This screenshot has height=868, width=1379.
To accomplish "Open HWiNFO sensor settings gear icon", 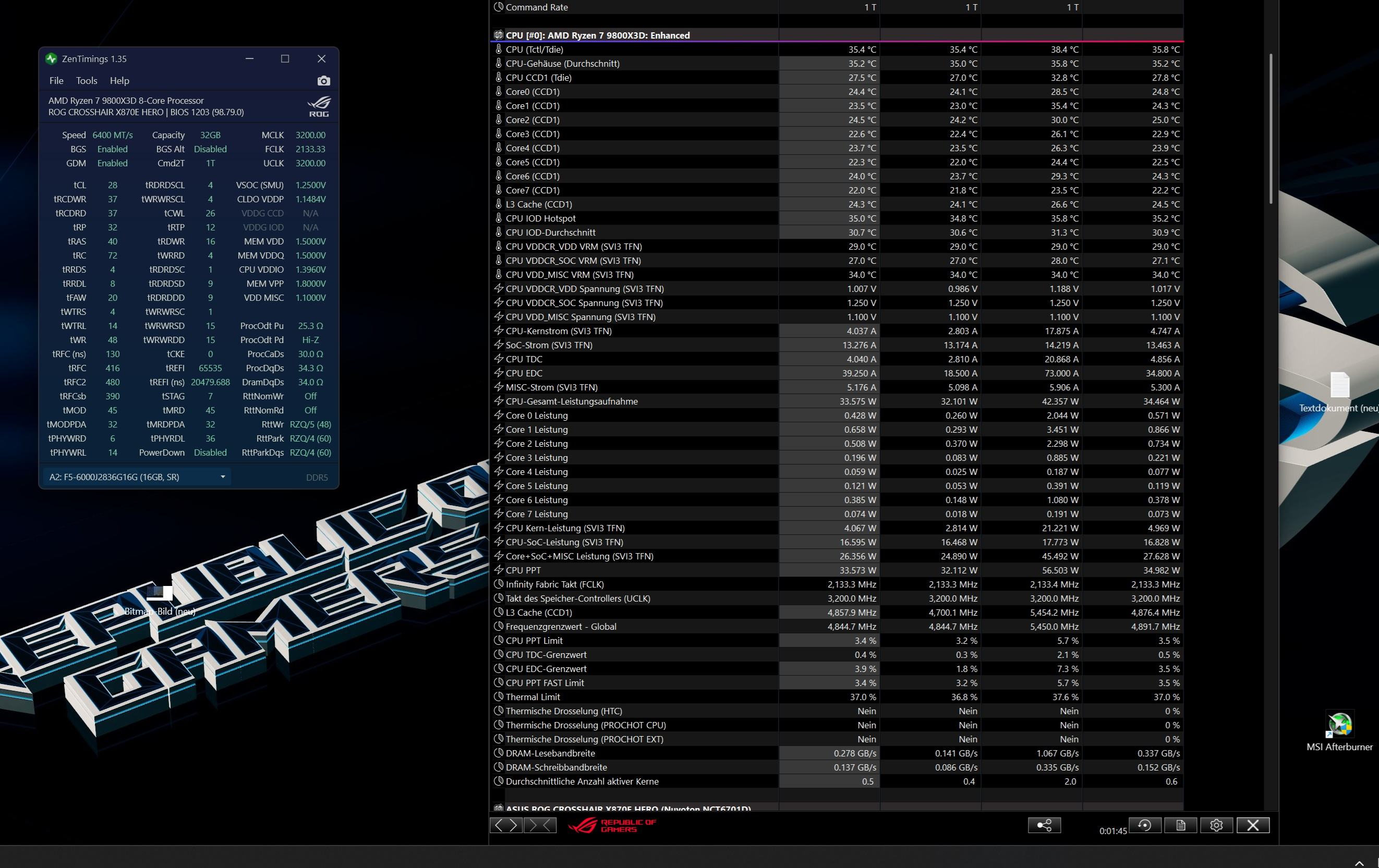I will [x=1216, y=825].
